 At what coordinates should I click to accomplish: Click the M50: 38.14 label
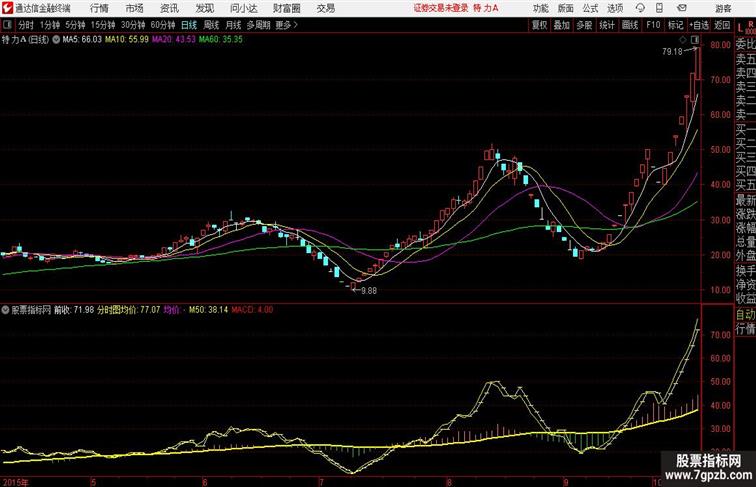click(208, 310)
